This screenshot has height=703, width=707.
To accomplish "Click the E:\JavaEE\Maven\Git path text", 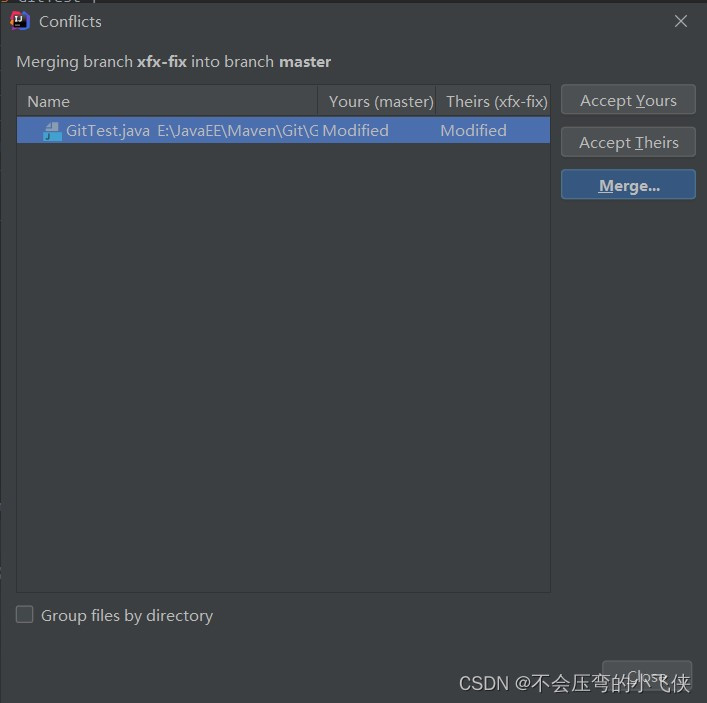I will point(238,131).
